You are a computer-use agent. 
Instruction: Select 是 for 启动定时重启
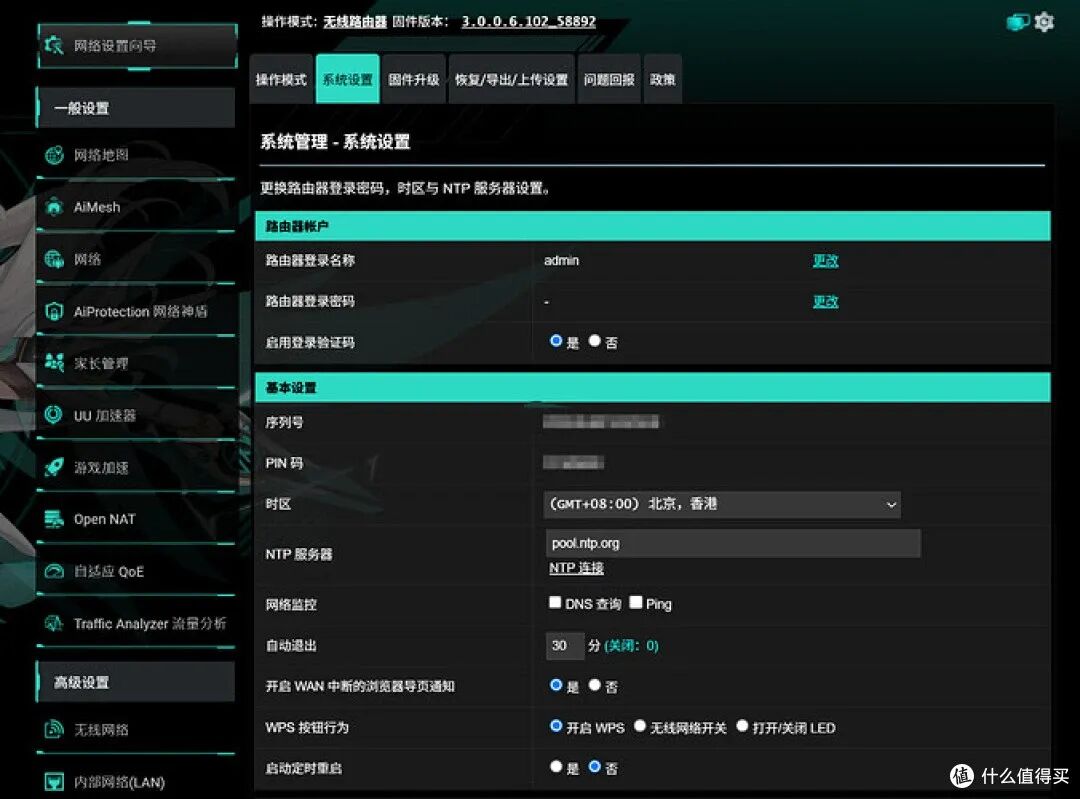point(556,767)
